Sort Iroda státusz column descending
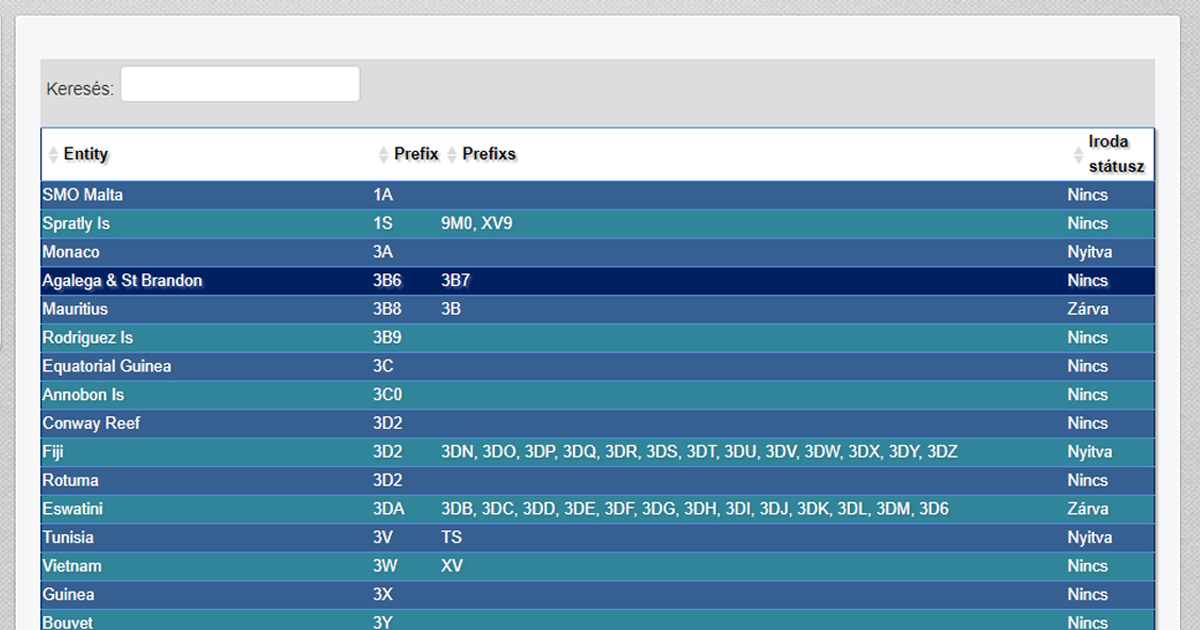1200x630 pixels. [x=1078, y=160]
